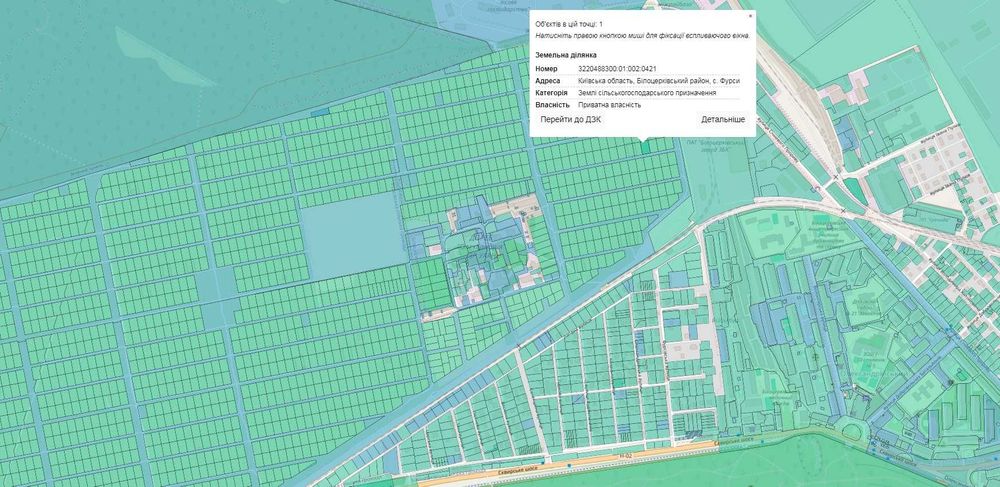The image size is (1000, 487).
Task: Click the H-shaped building outline
Action: coord(926,389)
